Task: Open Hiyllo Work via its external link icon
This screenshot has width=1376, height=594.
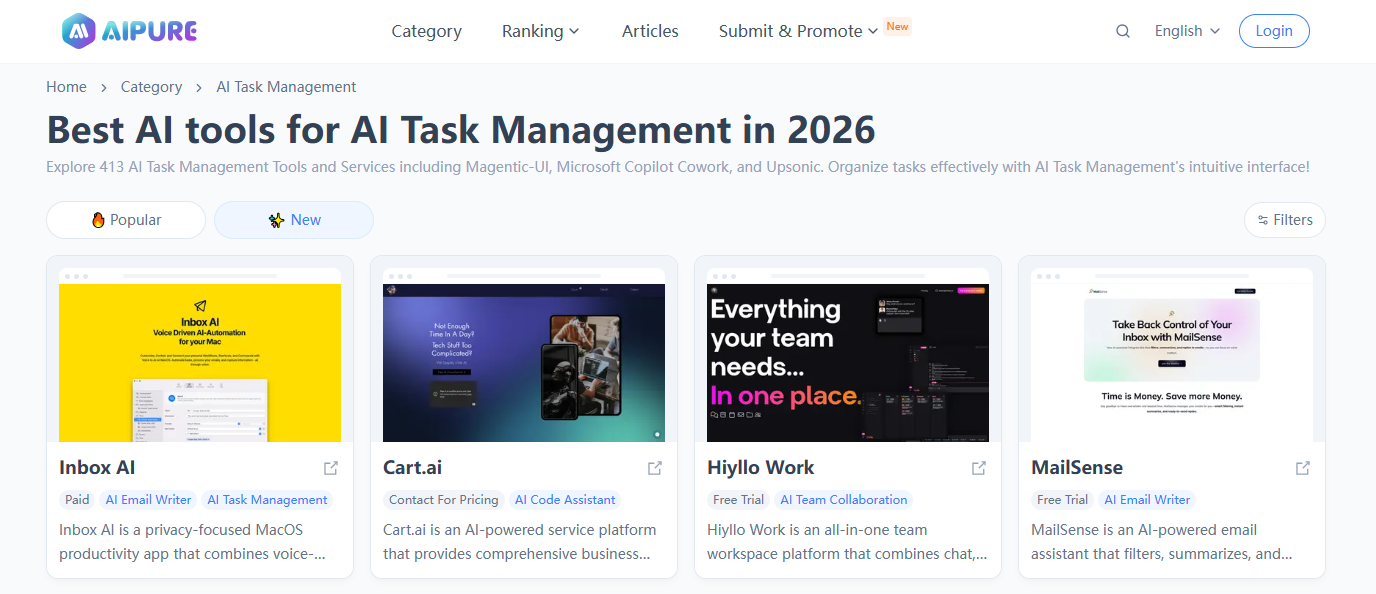Action: (x=978, y=467)
